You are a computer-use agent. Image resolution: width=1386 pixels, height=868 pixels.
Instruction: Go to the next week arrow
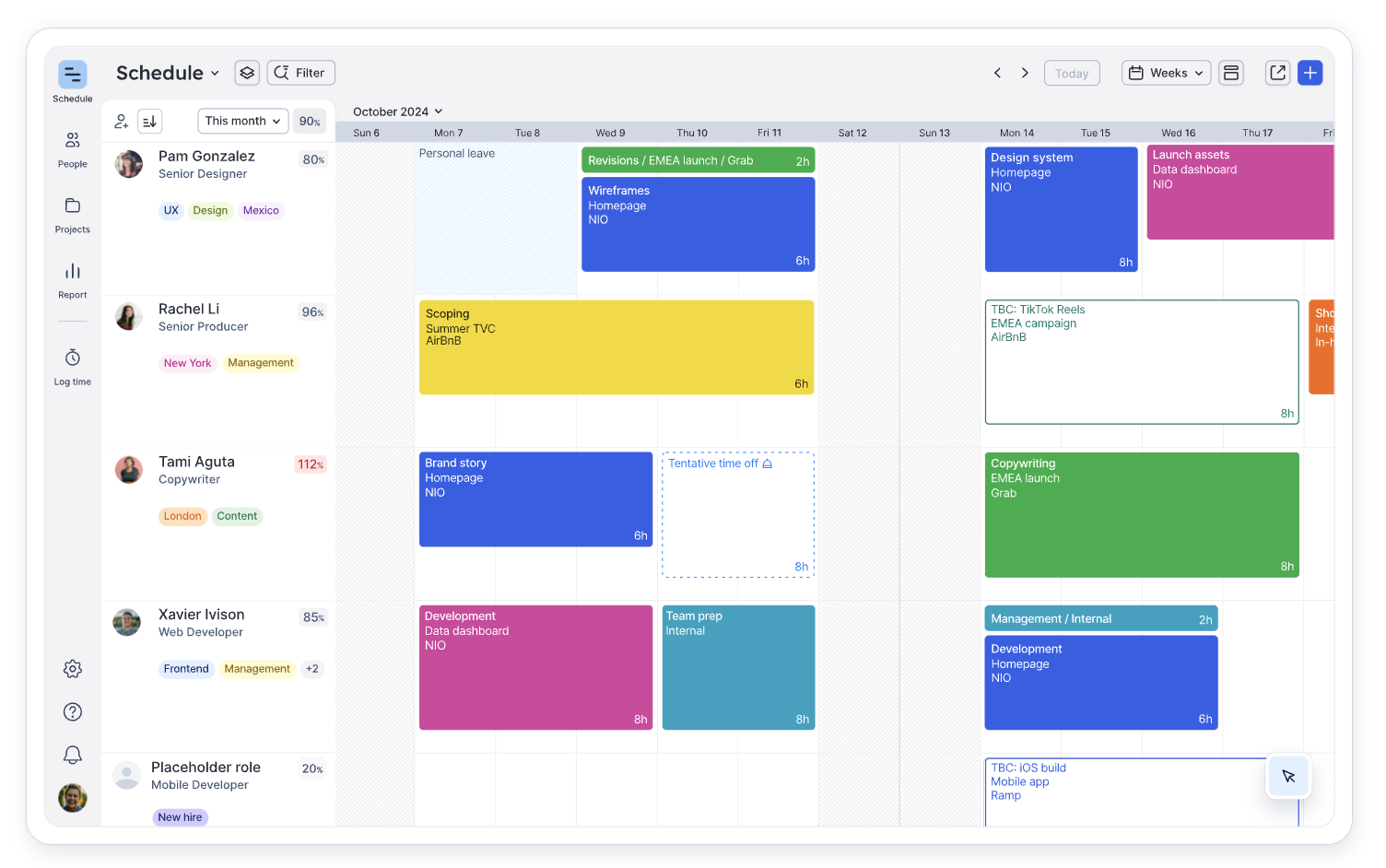point(1025,73)
